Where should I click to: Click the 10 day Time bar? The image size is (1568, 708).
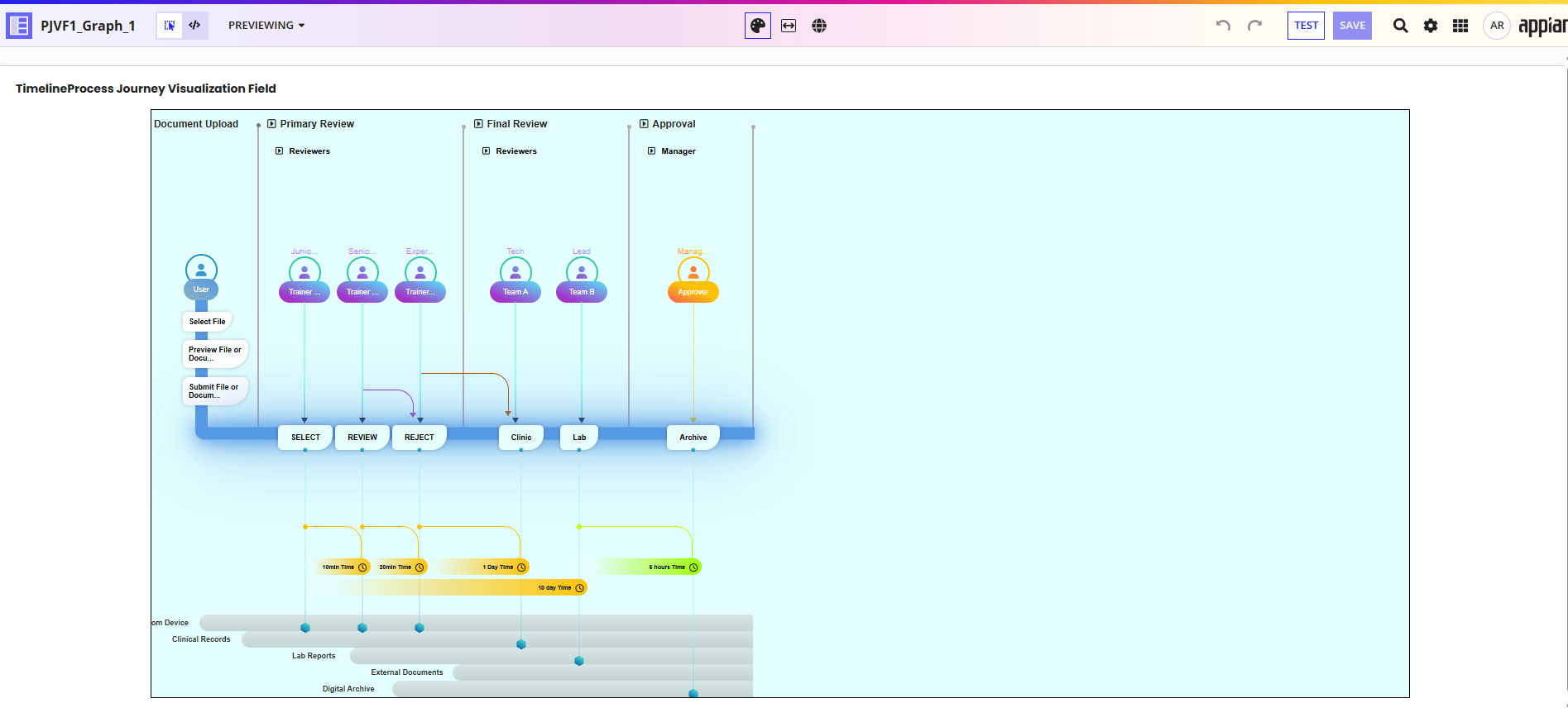[x=554, y=588]
